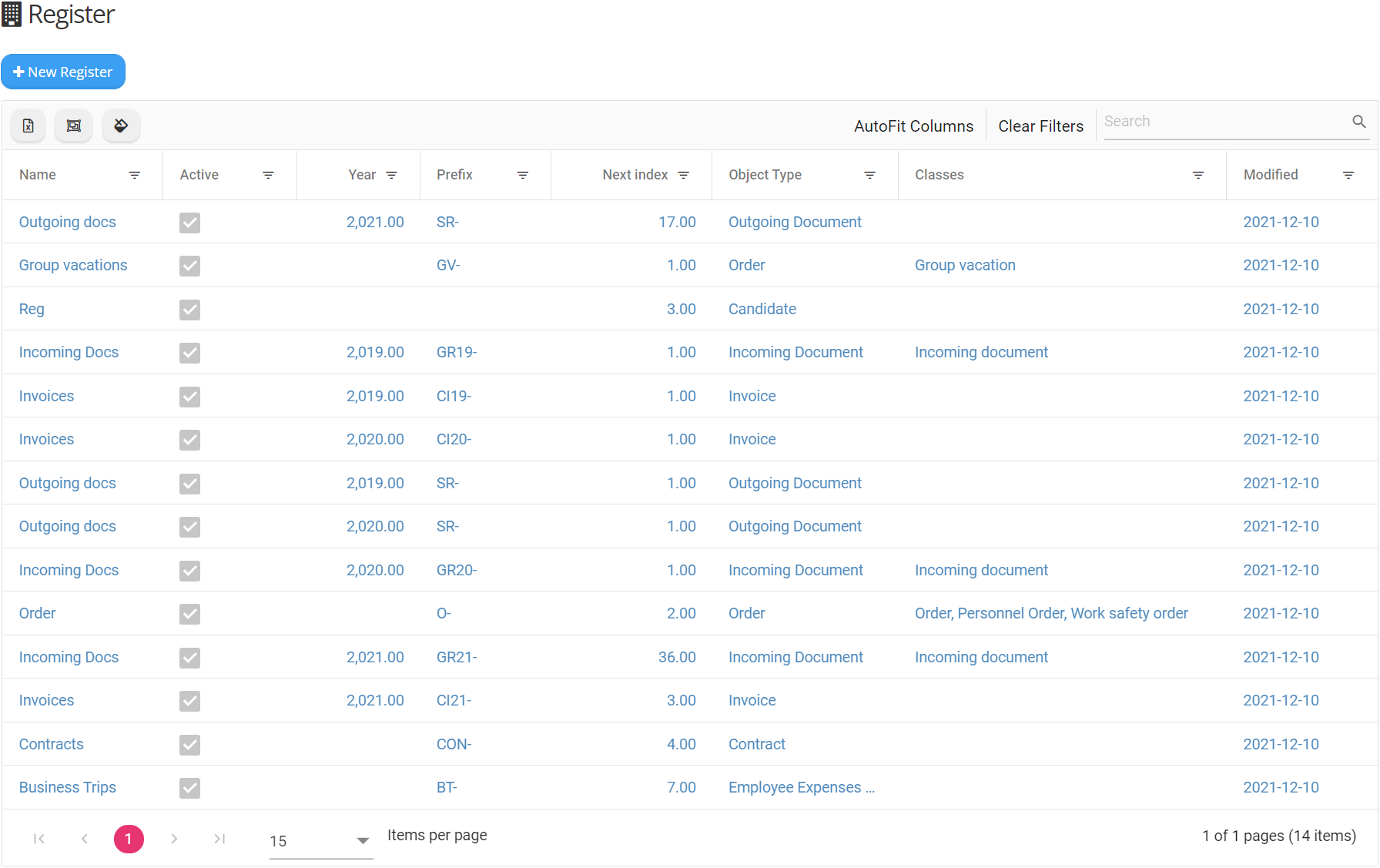Uncheck Active for the Contracts register
The width and height of the screenshot is (1380, 868).
[189, 745]
